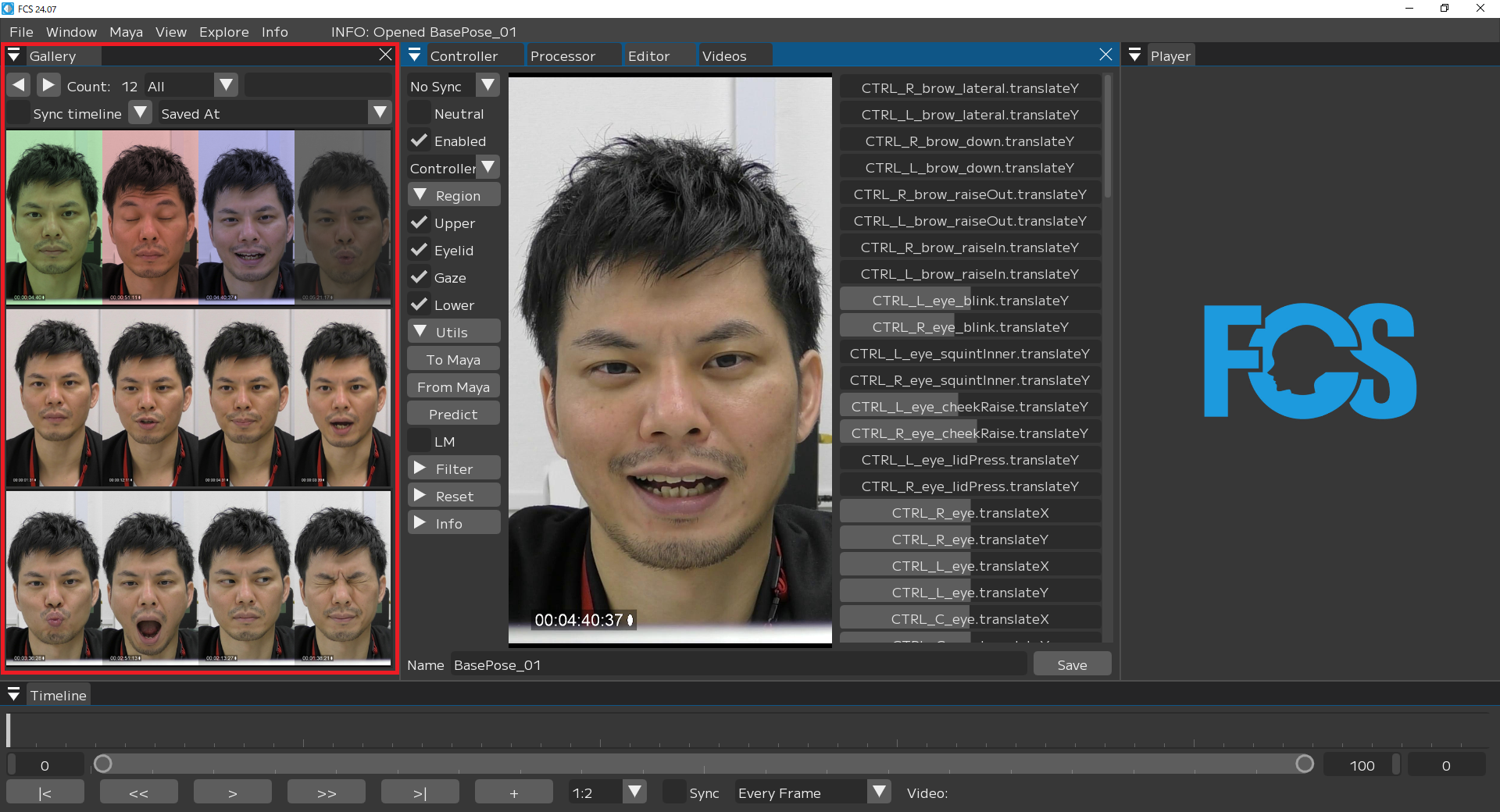Image resolution: width=1500 pixels, height=812 pixels.
Task: Click the To Maya button
Action: point(453,359)
